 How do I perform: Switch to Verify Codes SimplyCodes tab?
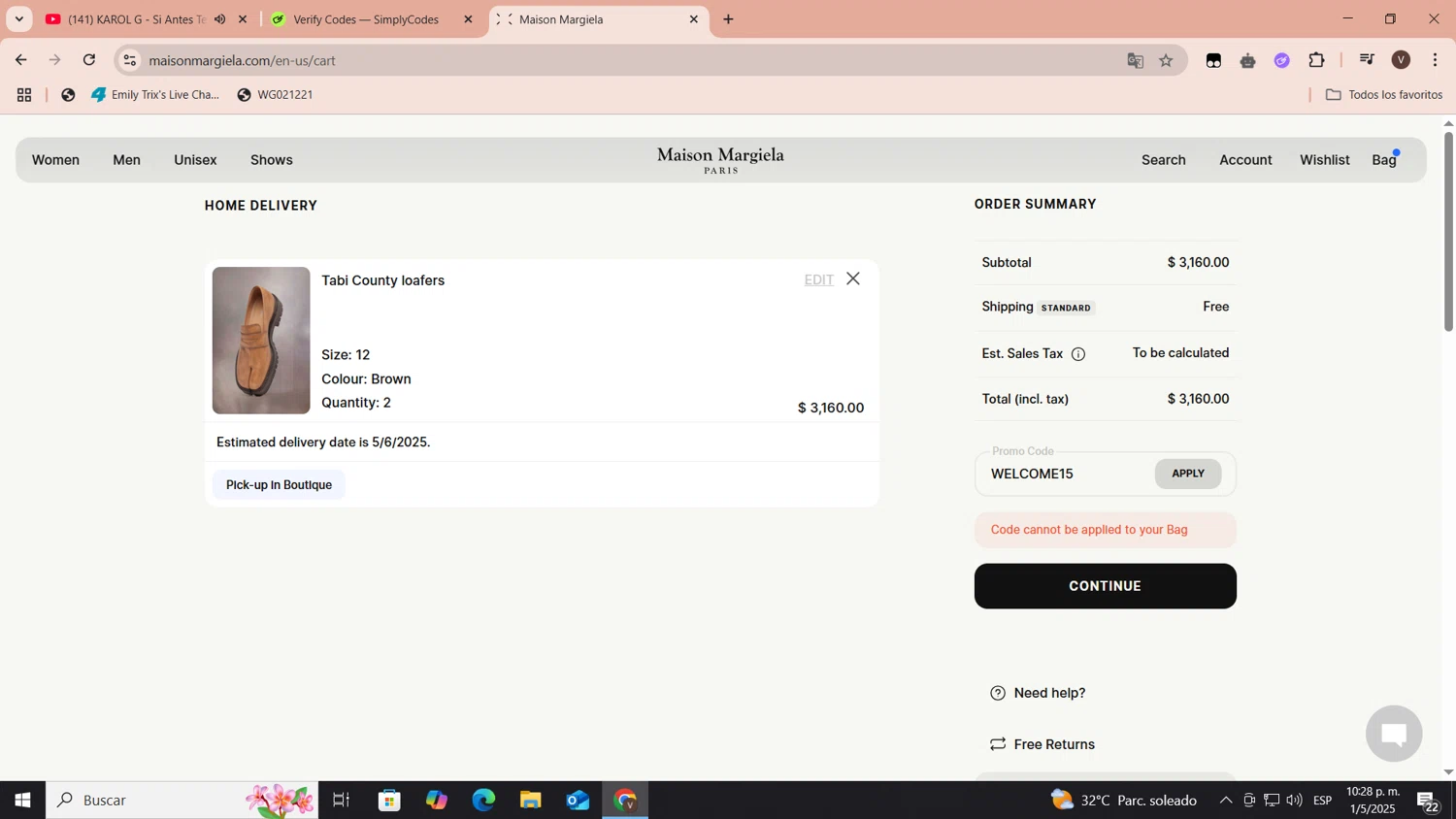pyautogui.click(x=364, y=19)
